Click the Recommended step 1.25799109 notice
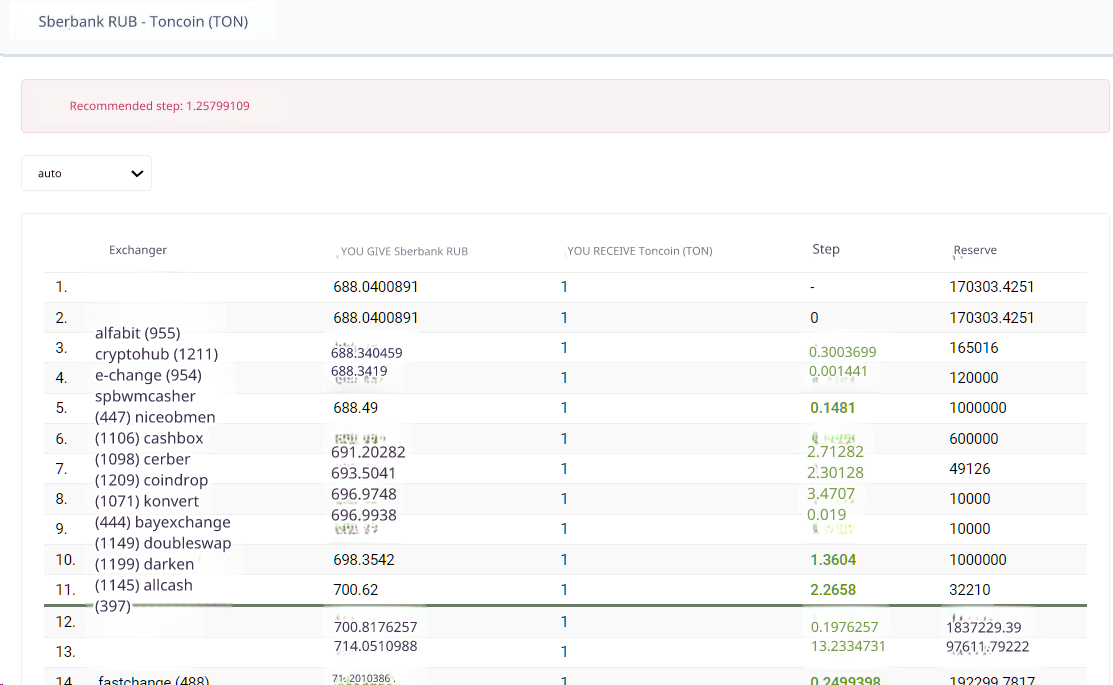 click(x=160, y=106)
